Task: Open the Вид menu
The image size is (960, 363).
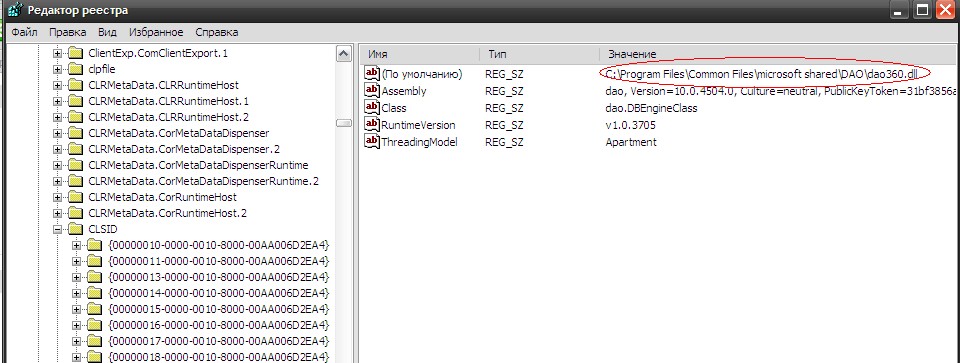Action: pyautogui.click(x=107, y=32)
